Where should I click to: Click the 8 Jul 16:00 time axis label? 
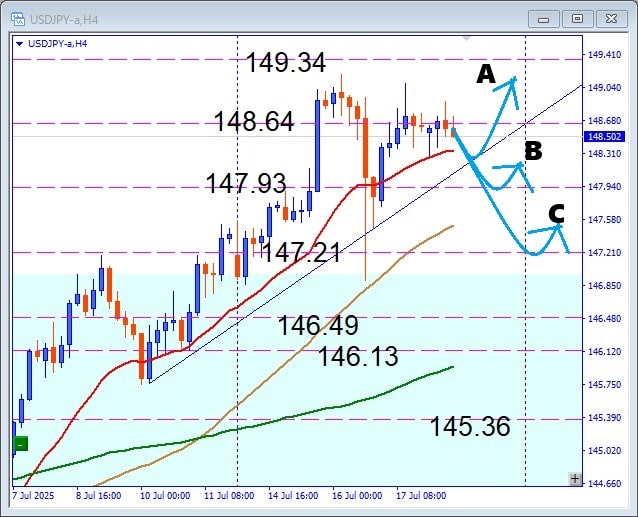coord(98,496)
